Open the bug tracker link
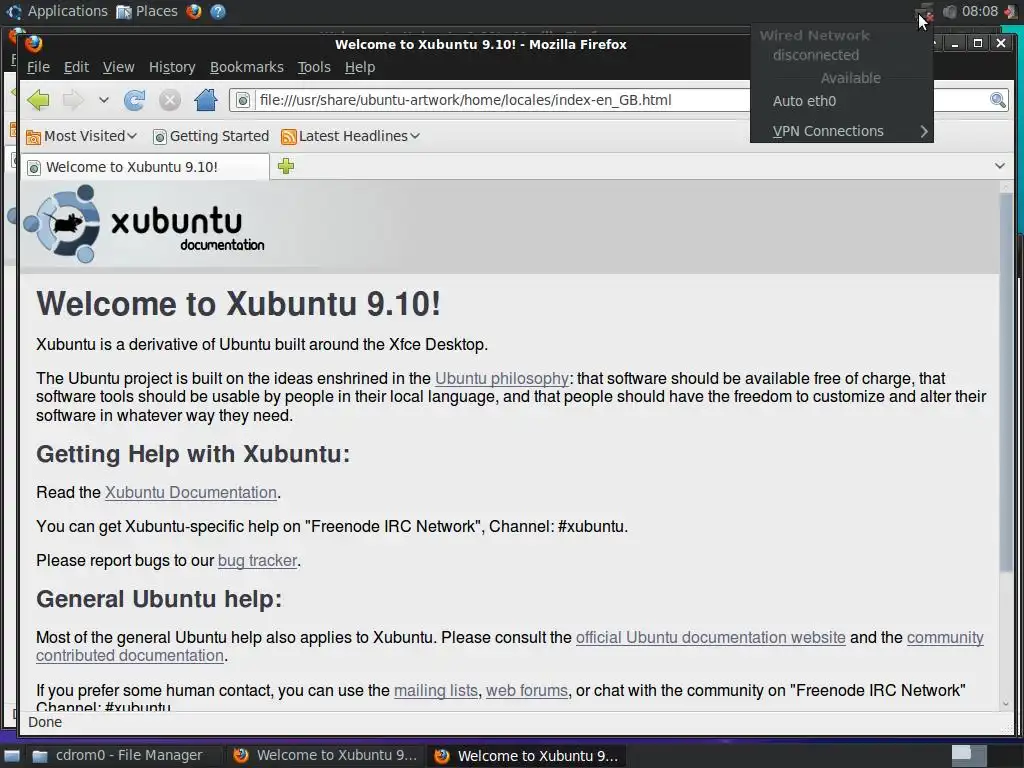 (257, 560)
